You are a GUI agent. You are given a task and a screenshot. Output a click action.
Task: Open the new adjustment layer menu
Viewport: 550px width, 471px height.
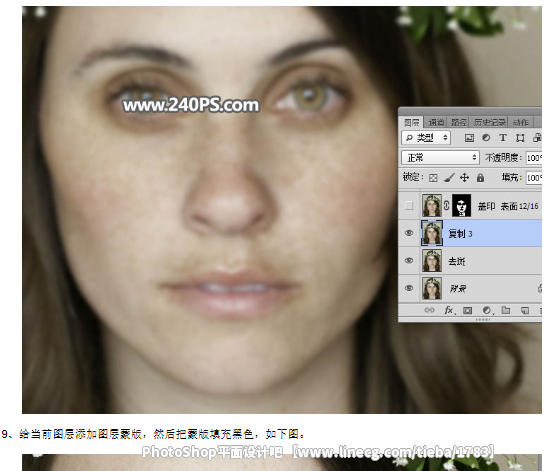point(487,310)
